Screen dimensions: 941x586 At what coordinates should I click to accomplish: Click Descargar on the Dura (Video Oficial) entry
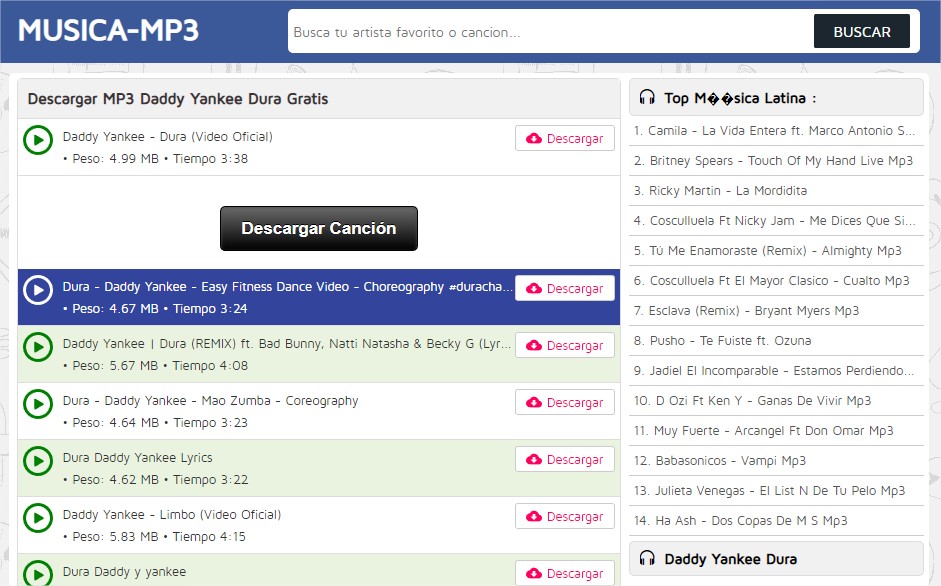coord(564,138)
